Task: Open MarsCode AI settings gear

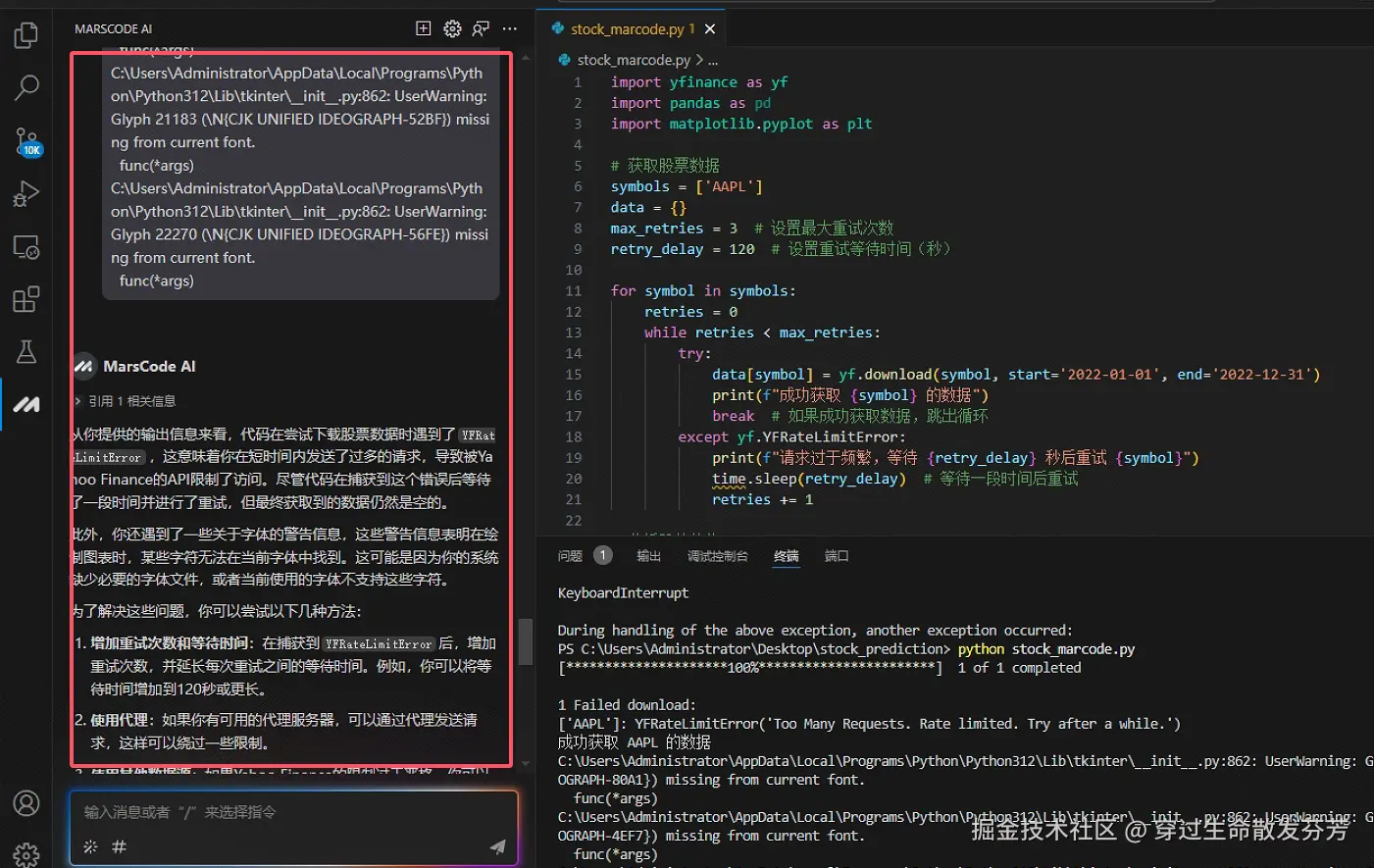Action: click(x=452, y=28)
